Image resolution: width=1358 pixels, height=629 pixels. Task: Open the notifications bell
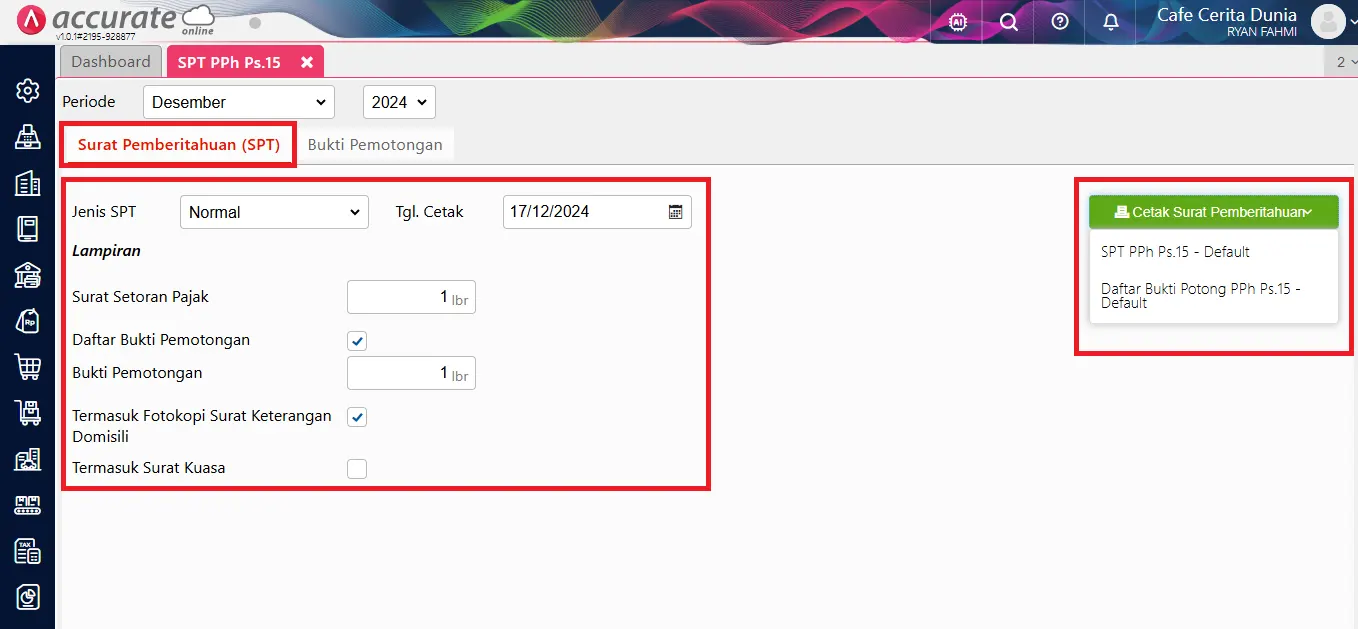pos(1110,21)
